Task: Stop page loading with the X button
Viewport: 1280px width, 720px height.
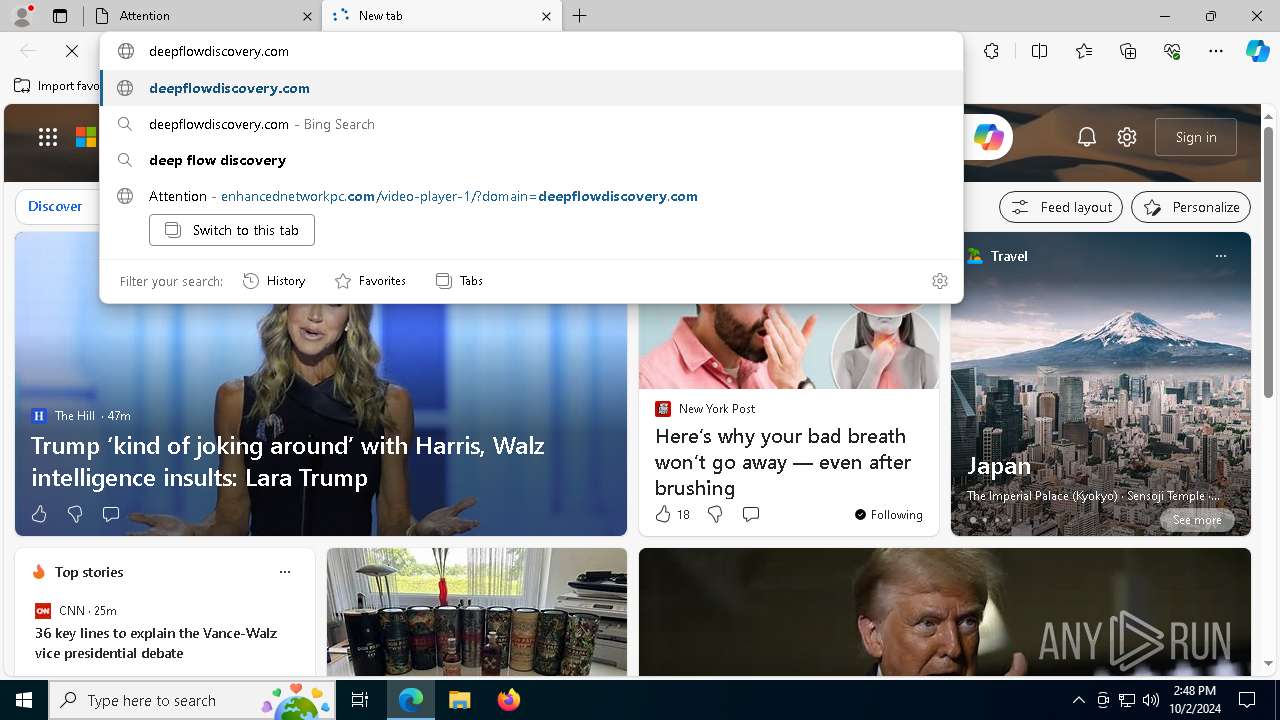Action: [x=72, y=51]
